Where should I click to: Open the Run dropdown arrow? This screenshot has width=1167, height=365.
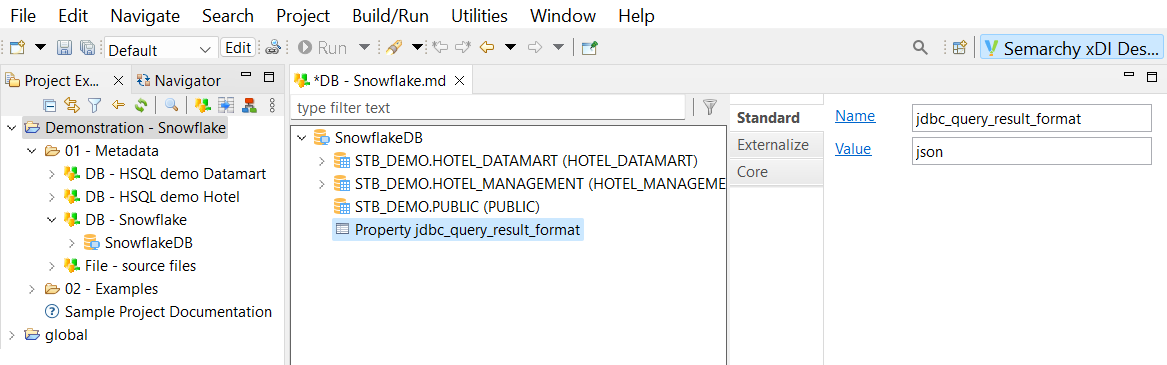pyautogui.click(x=364, y=48)
